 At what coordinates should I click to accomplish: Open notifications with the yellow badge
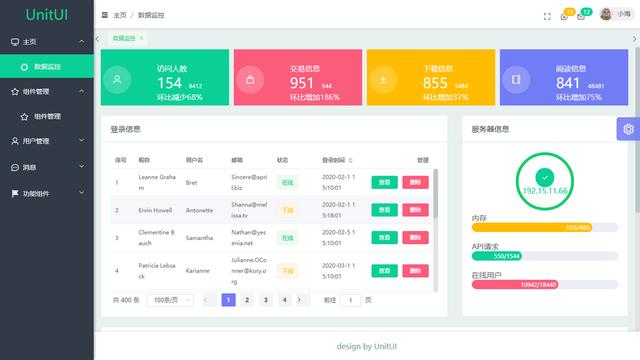(564, 16)
